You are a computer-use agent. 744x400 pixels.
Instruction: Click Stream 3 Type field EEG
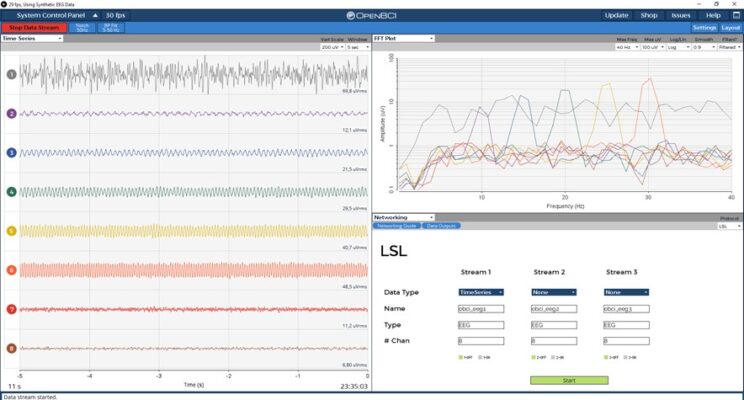626,325
